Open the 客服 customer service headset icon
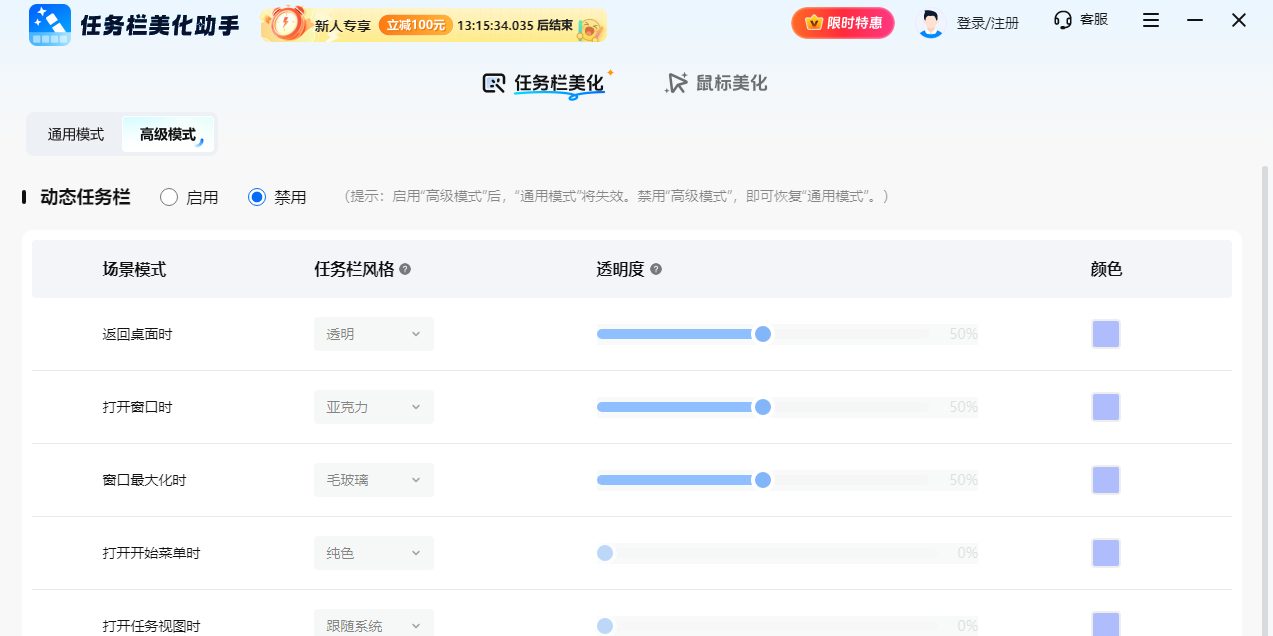1273x636 pixels. click(x=1061, y=21)
